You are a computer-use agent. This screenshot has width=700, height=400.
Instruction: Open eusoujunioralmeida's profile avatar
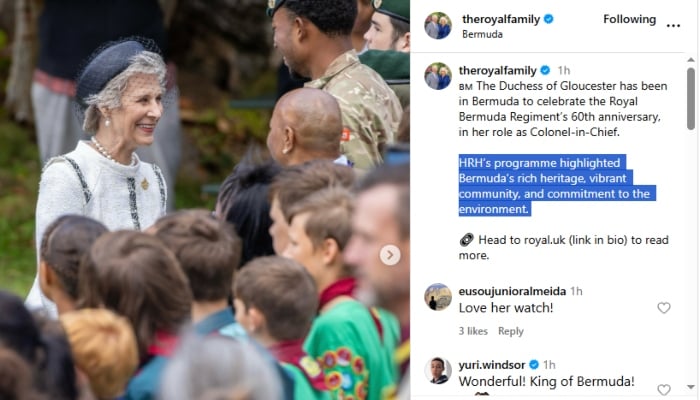point(438,297)
